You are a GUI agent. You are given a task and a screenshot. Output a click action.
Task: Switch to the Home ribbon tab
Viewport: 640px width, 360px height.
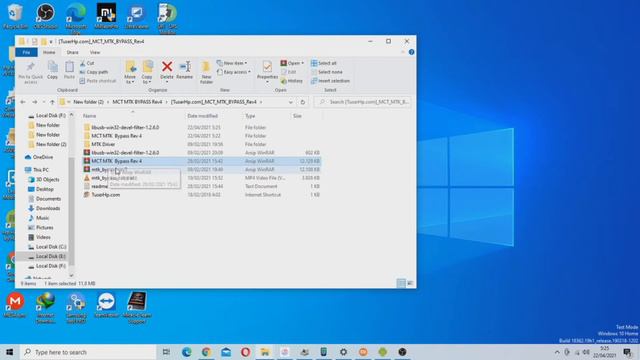coord(49,53)
